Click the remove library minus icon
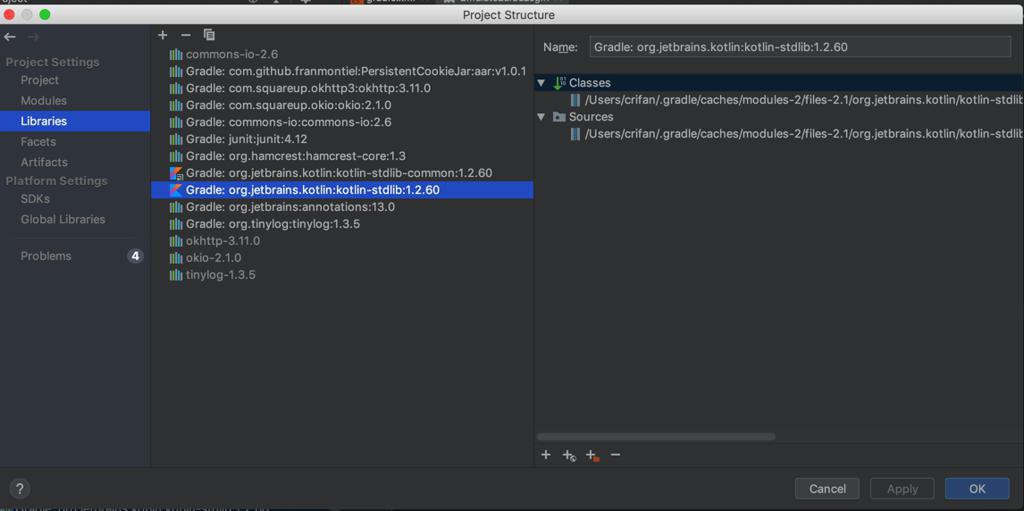This screenshot has height=511, width=1024. [186, 35]
